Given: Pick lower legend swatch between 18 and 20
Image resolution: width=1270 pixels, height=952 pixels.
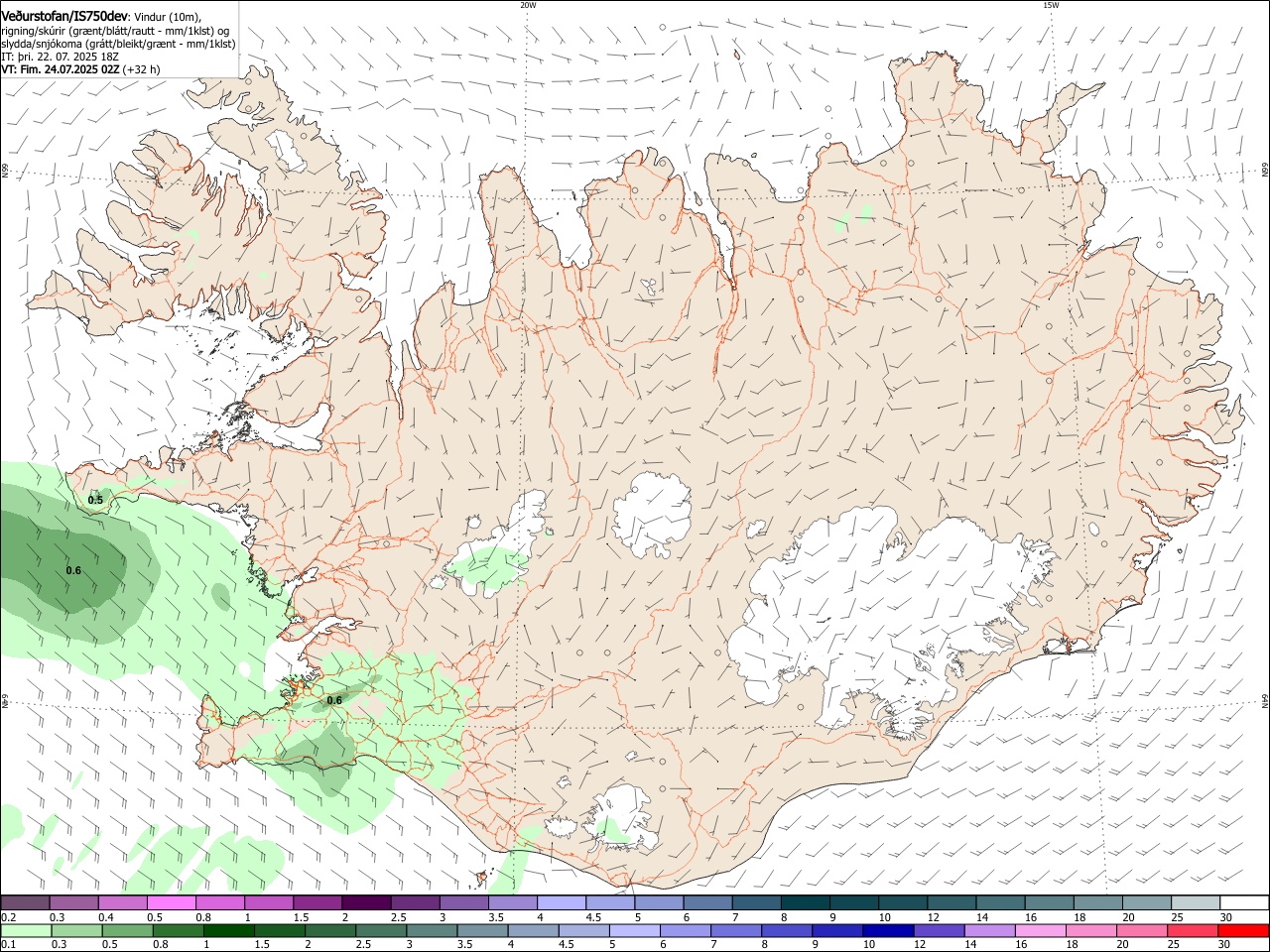Looking at the screenshot, I should (1090, 931).
